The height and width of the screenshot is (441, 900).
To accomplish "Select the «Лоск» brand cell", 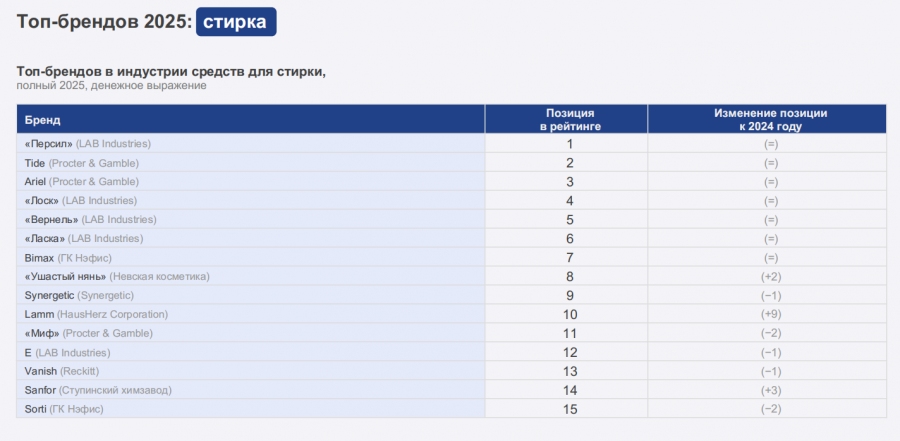I will click(81, 201).
